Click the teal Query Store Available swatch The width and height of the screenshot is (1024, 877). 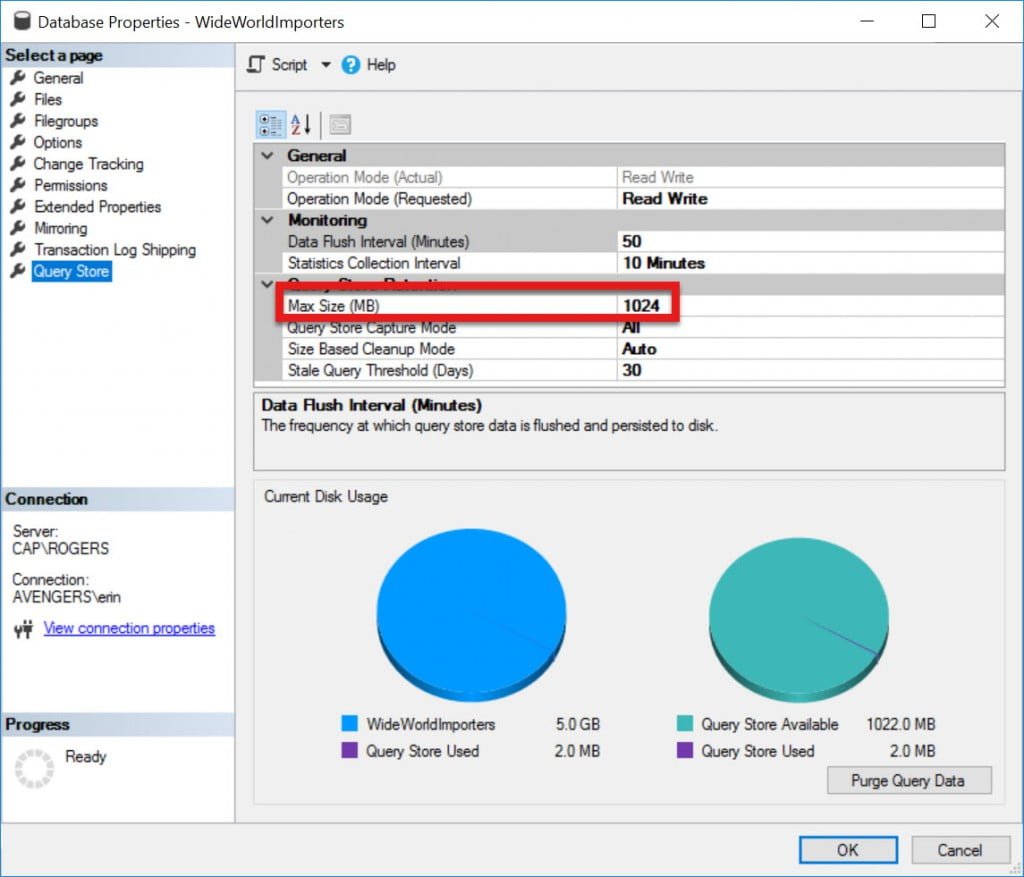[684, 723]
